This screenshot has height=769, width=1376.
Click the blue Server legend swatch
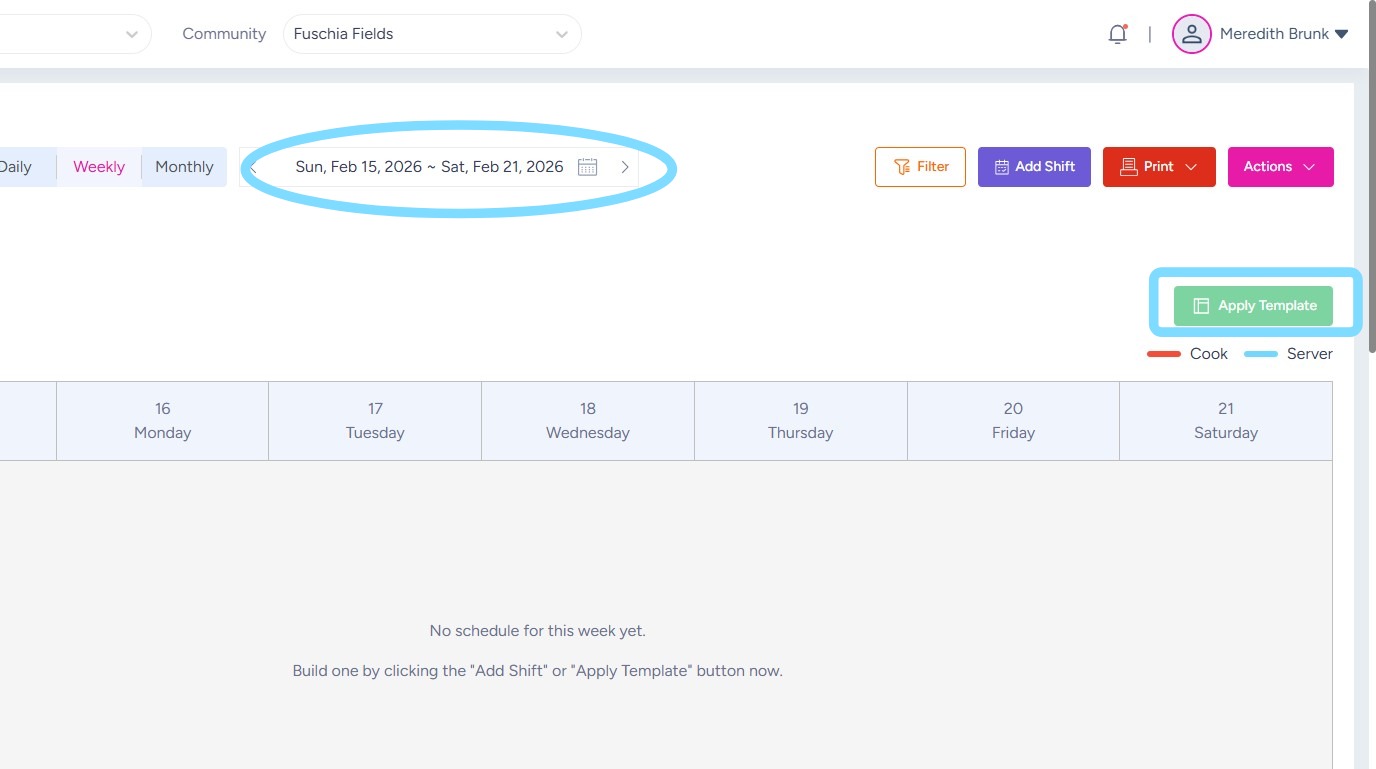click(1260, 354)
